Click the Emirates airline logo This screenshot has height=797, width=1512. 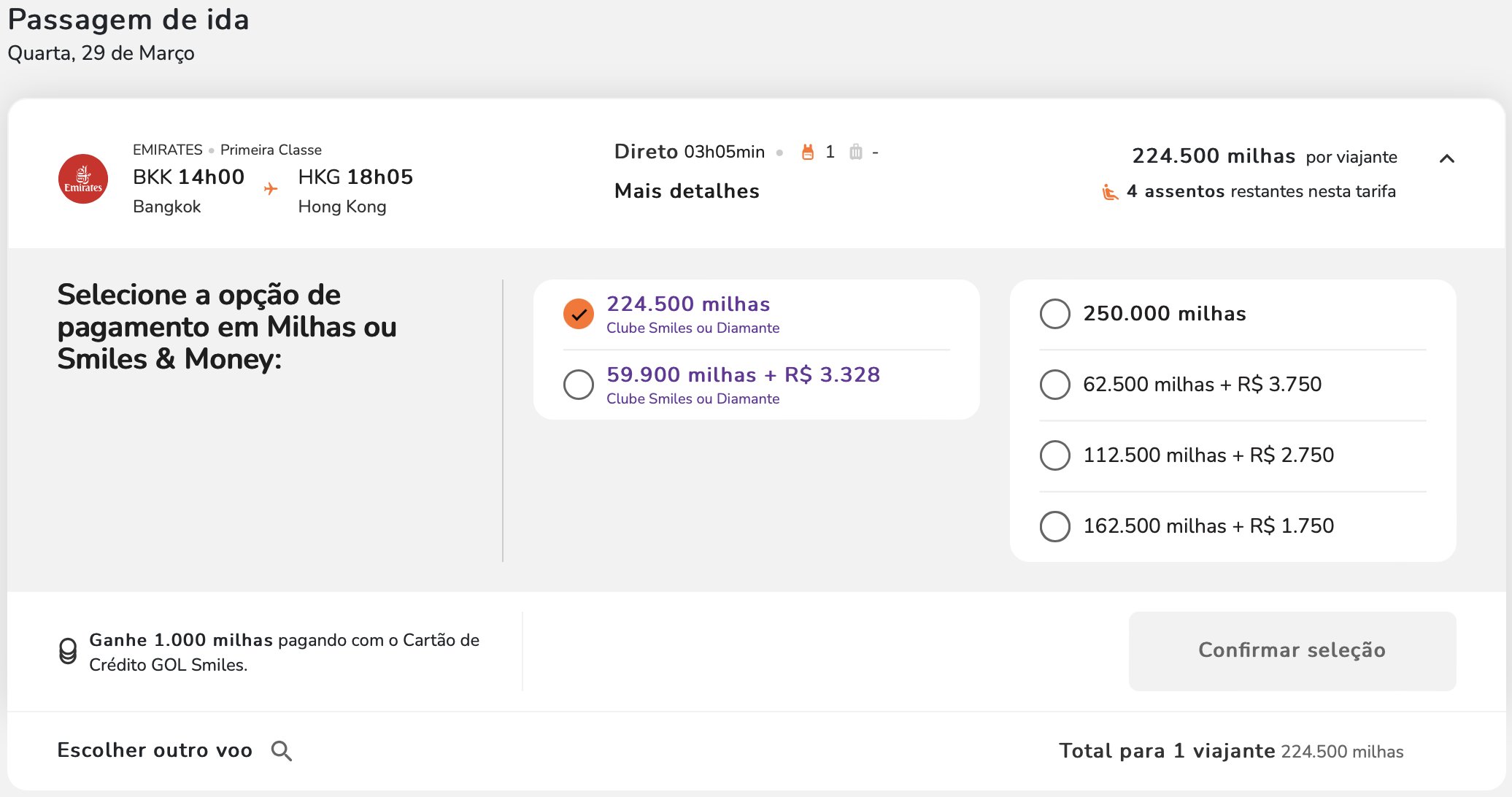83,179
